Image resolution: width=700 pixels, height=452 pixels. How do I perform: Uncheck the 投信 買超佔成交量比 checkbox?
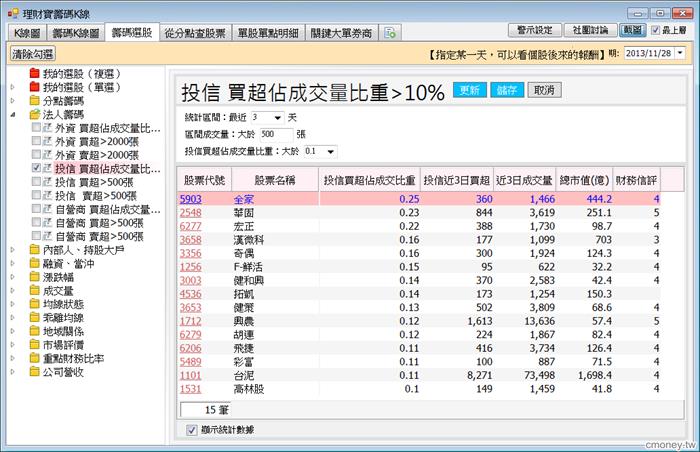tap(36, 168)
